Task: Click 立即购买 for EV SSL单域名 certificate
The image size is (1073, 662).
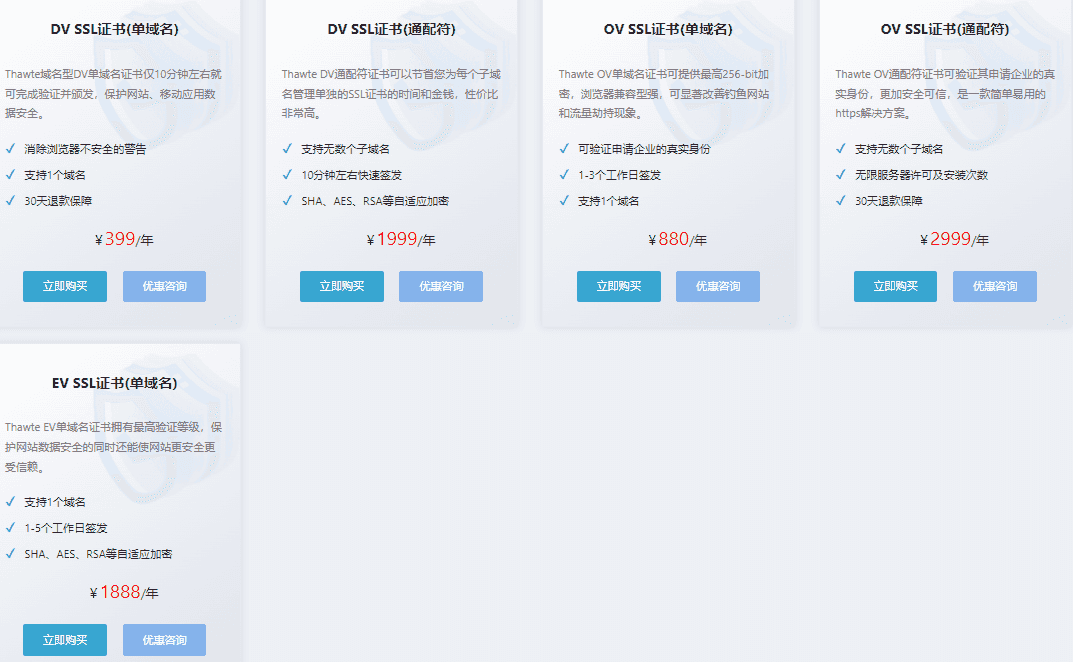Action: coord(65,640)
